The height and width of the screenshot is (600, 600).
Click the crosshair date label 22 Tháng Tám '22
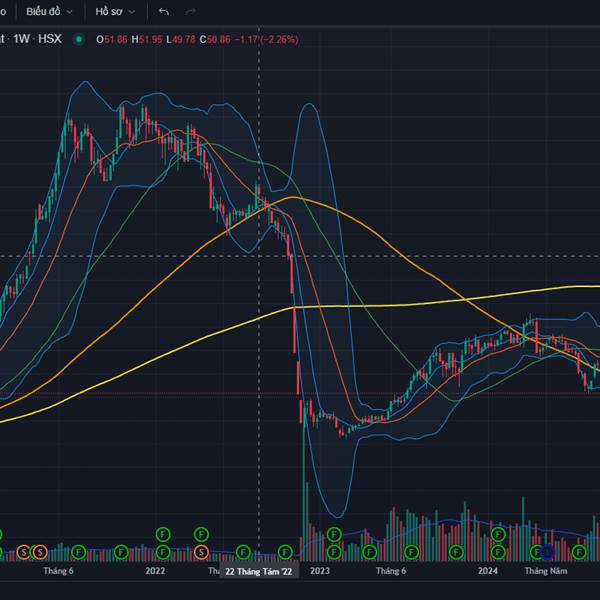pyautogui.click(x=259, y=571)
